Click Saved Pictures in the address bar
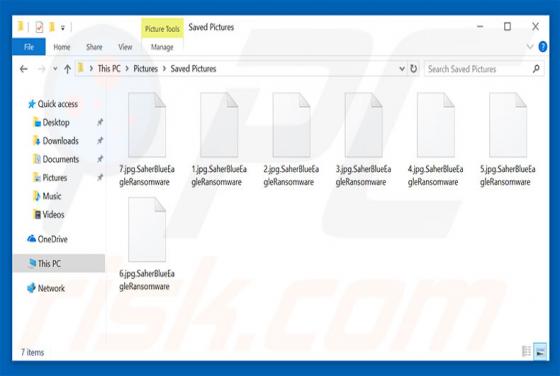The image size is (560, 376). 193,69
